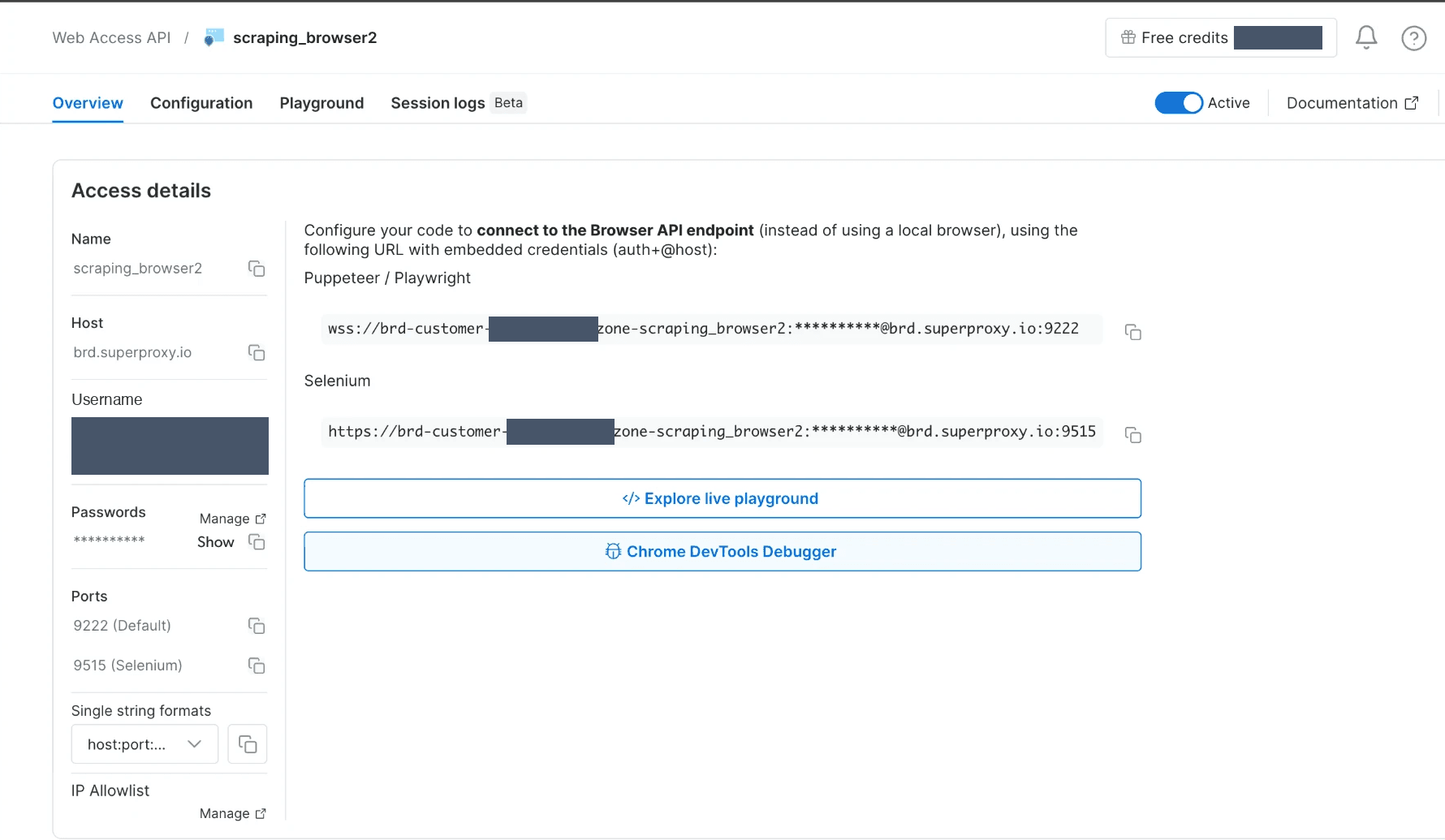Manage the IP Allowlist
The image size is (1445, 840).
click(x=233, y=813)
